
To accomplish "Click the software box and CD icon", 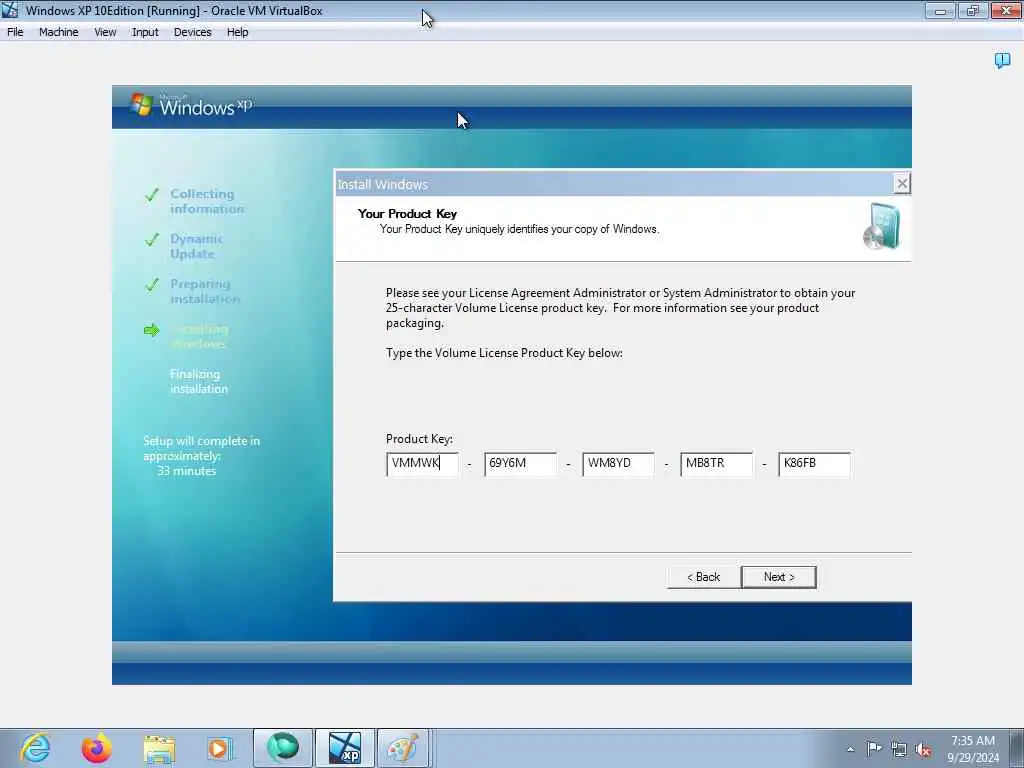I will tap(882, 227).
